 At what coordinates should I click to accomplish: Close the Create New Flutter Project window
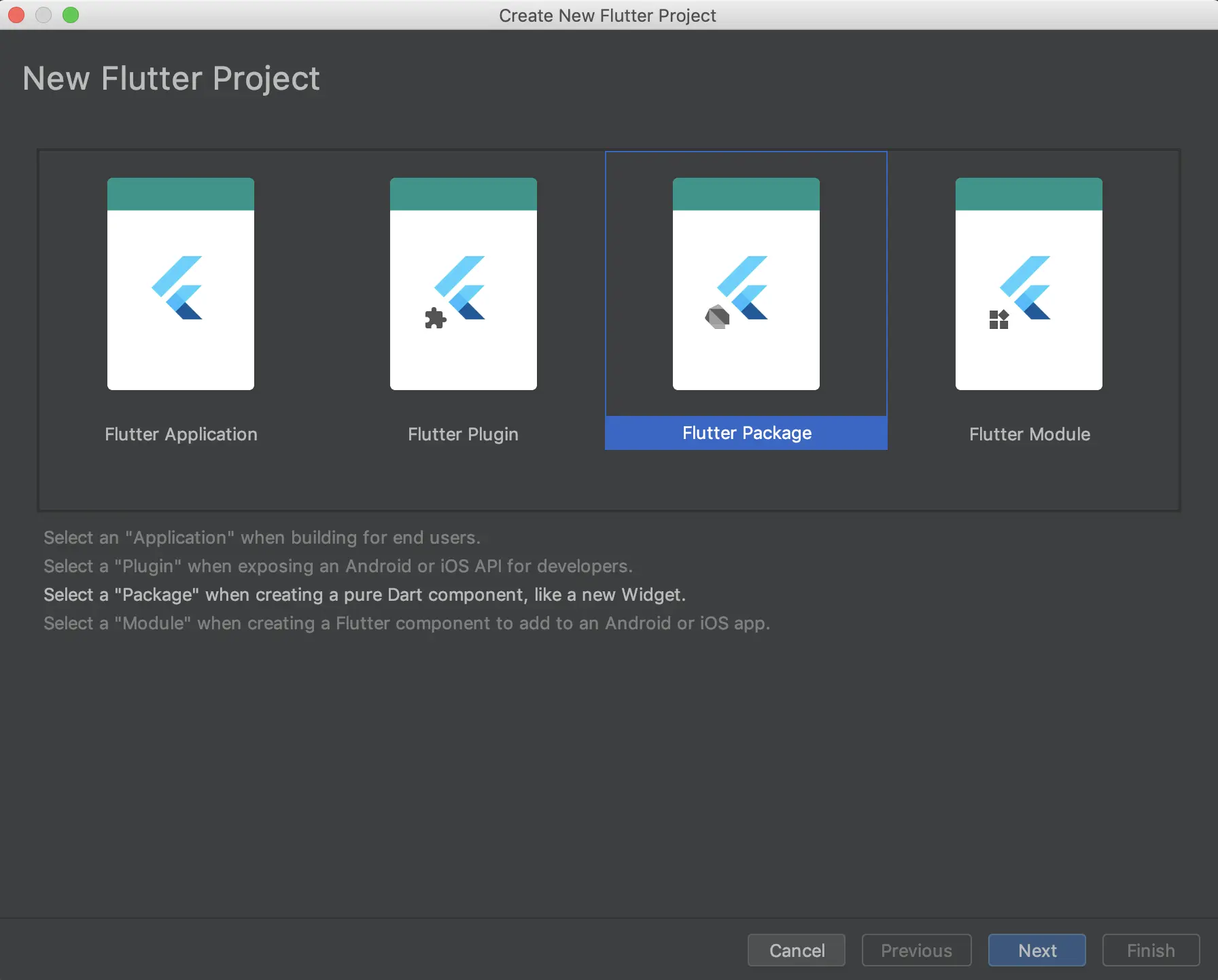(16, 15)
